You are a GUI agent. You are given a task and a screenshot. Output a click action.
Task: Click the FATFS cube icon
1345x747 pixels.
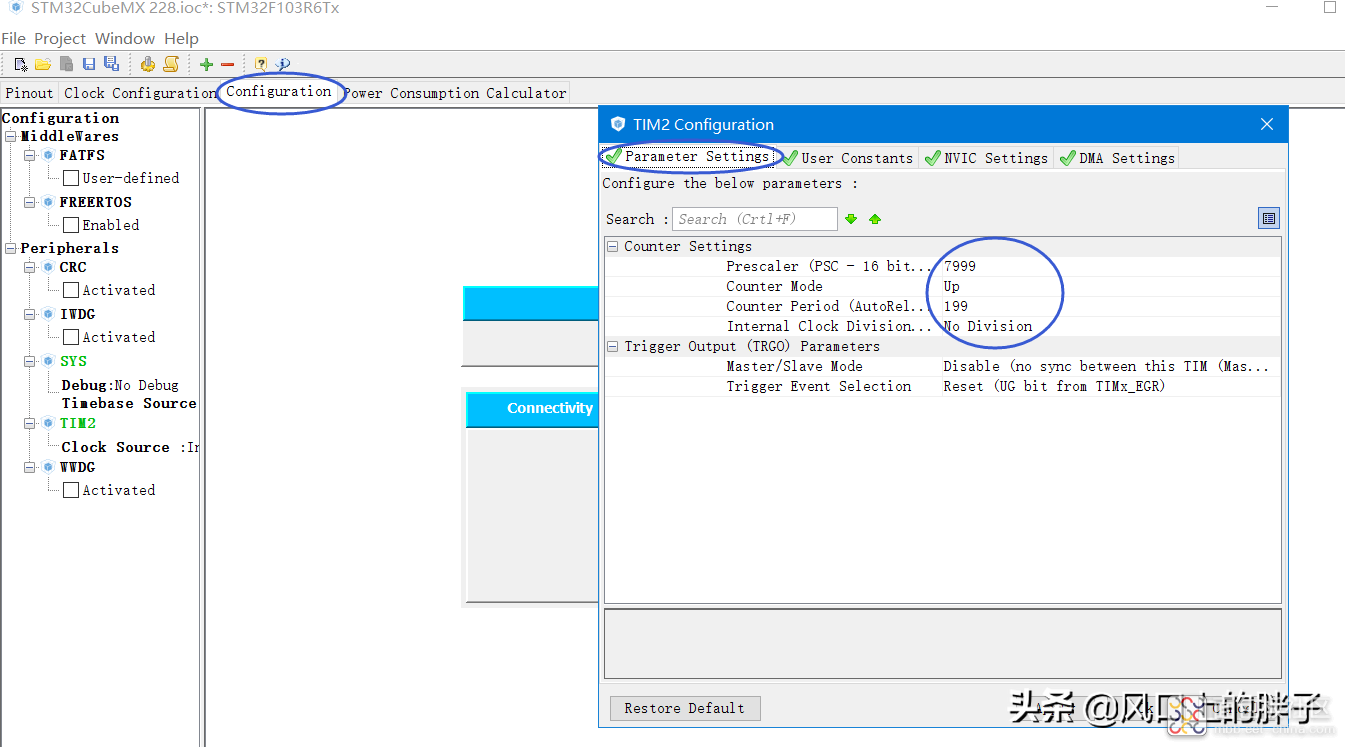click(x=48, y=155)
